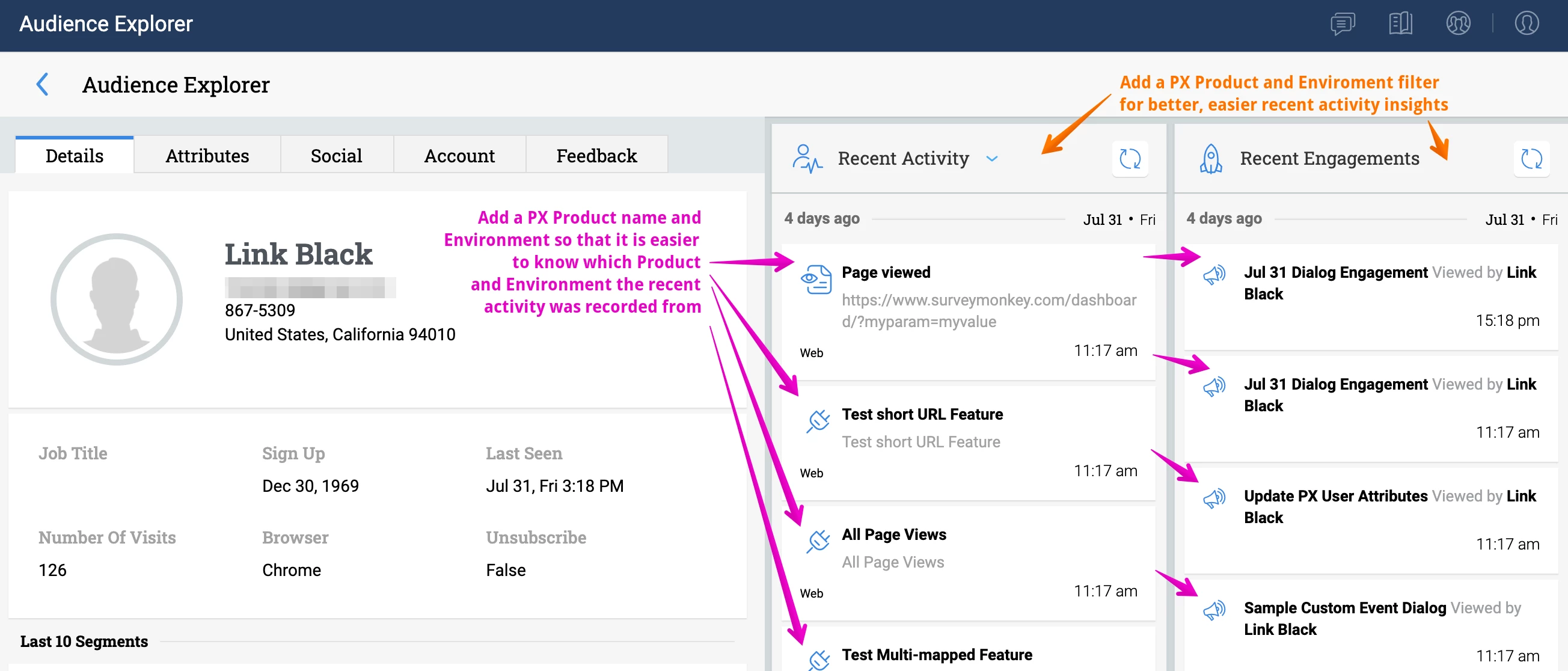Open the Test short URL Feature activity

tap(922, 414)
